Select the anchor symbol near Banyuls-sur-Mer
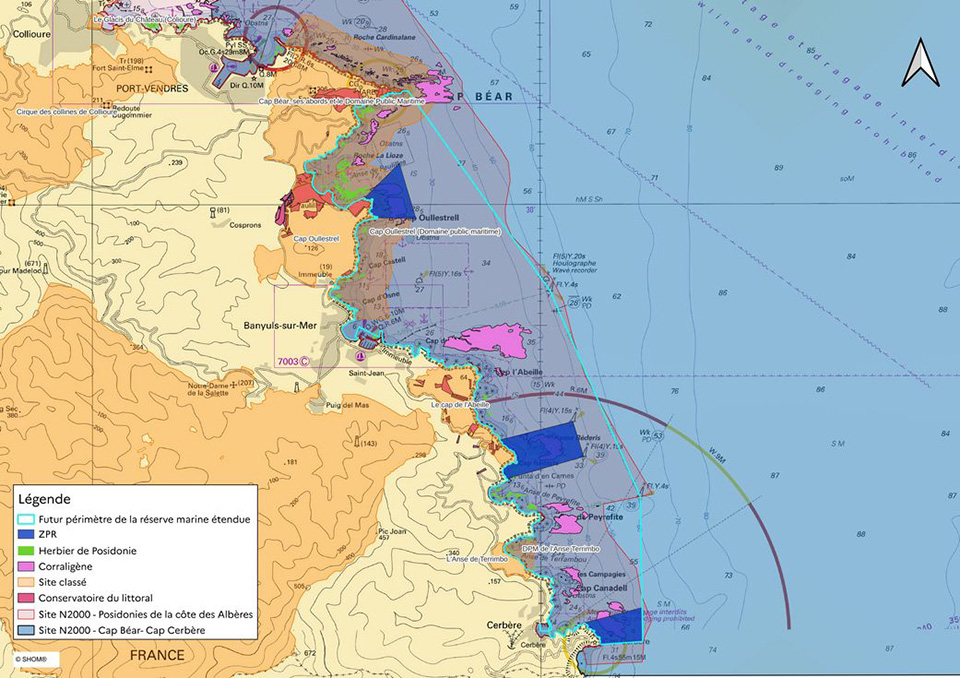The image size is (960, 678). [361, 356]
